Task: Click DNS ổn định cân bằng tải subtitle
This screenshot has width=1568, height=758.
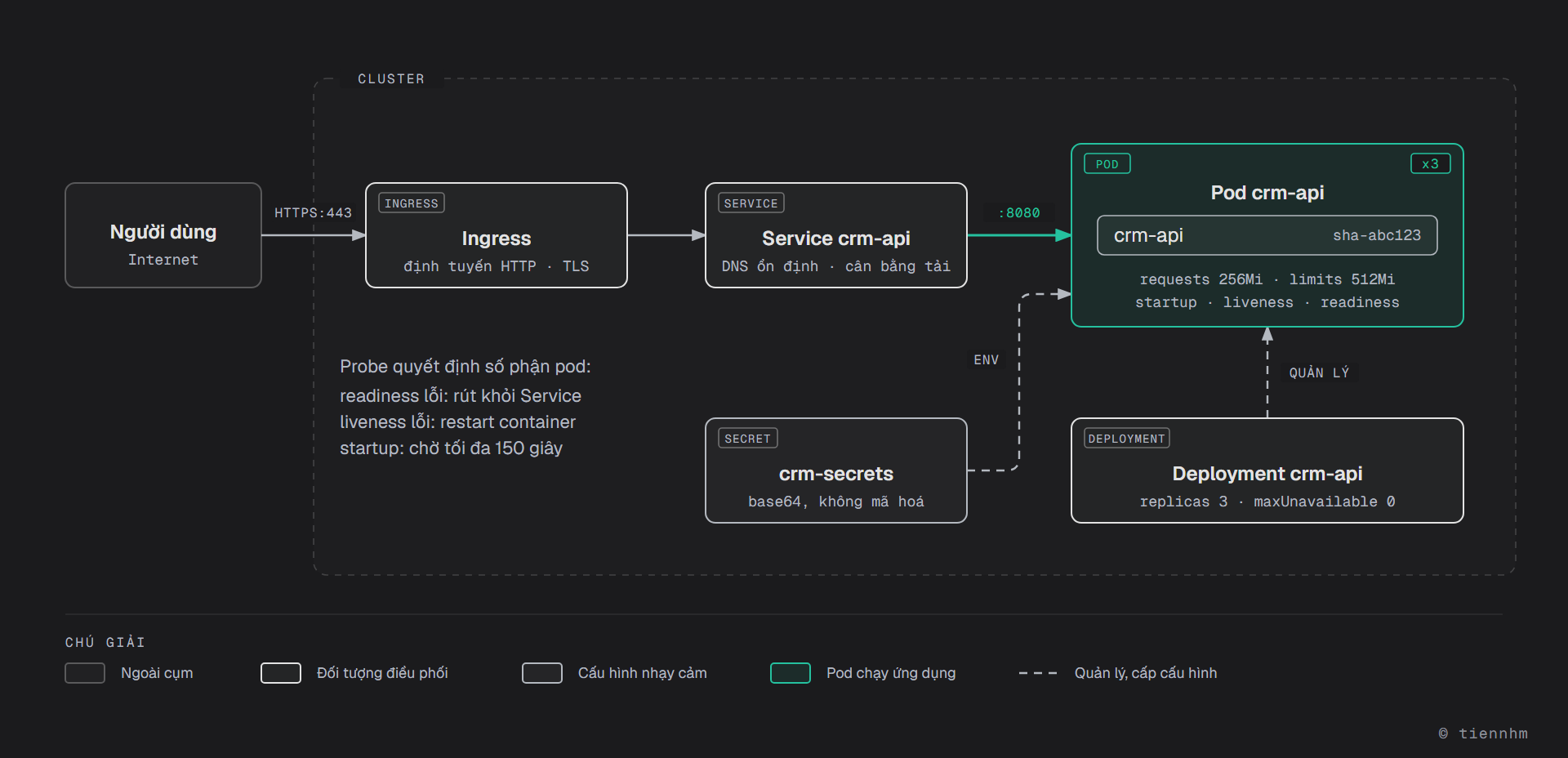Action: [836, 266]
